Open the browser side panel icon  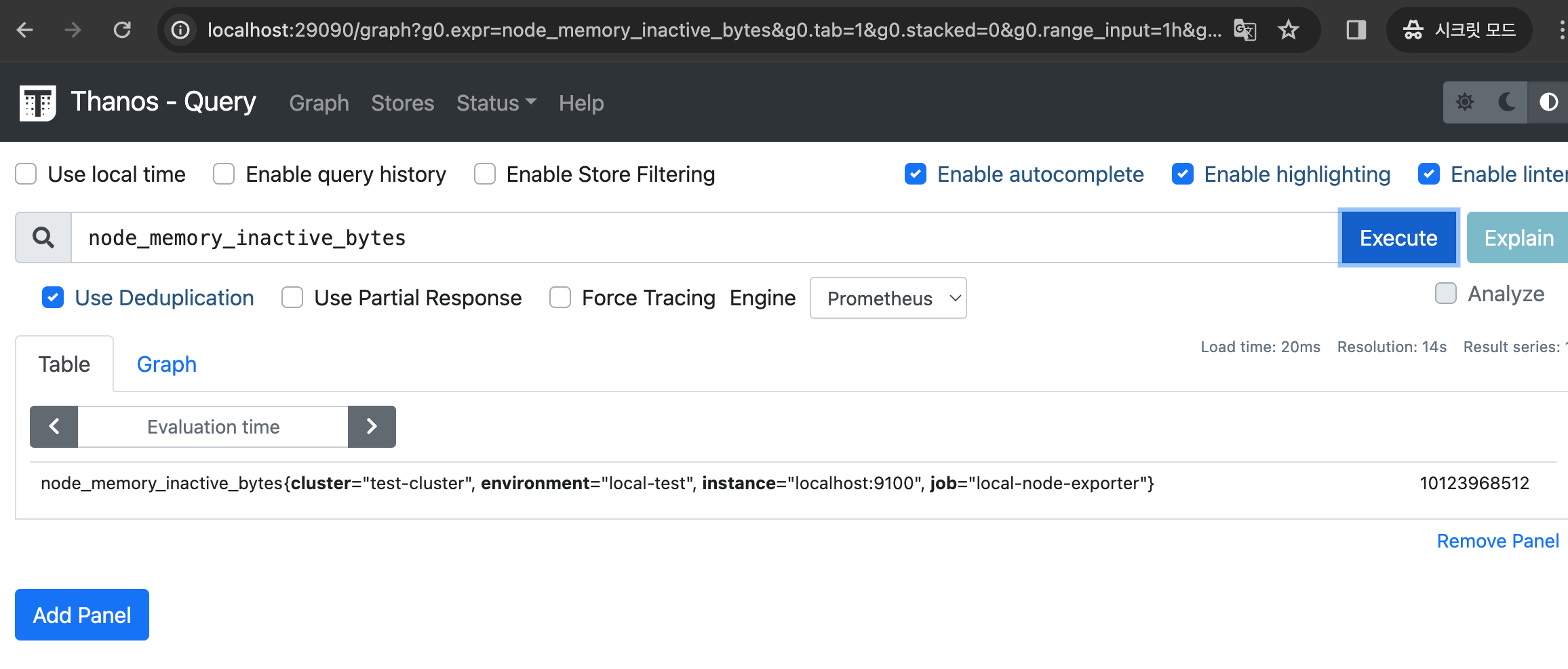(x=1356, y=30)
